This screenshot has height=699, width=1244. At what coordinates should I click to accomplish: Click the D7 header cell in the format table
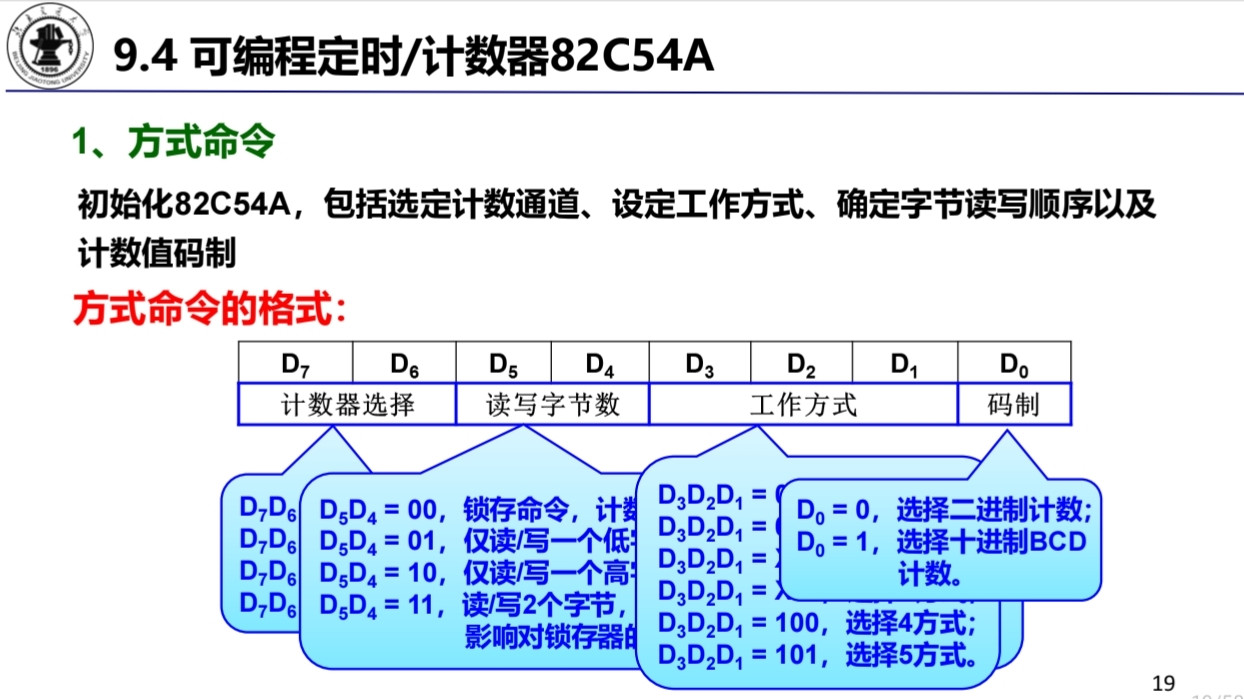coord(296,362)
